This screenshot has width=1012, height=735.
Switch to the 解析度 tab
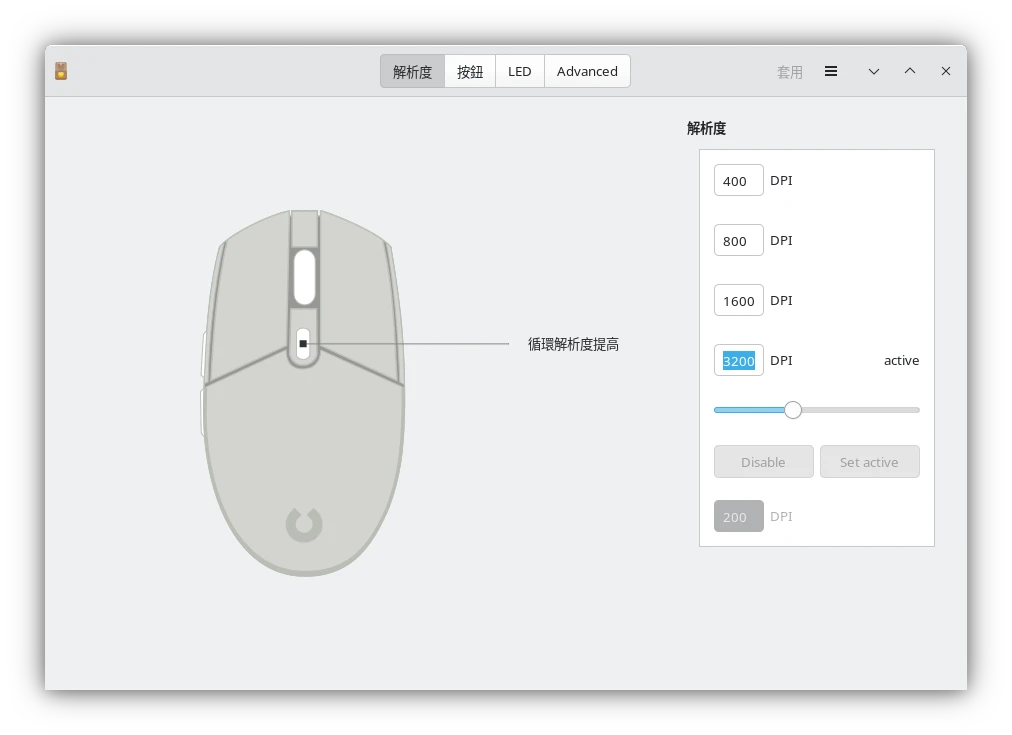click(x=412, y=71)
